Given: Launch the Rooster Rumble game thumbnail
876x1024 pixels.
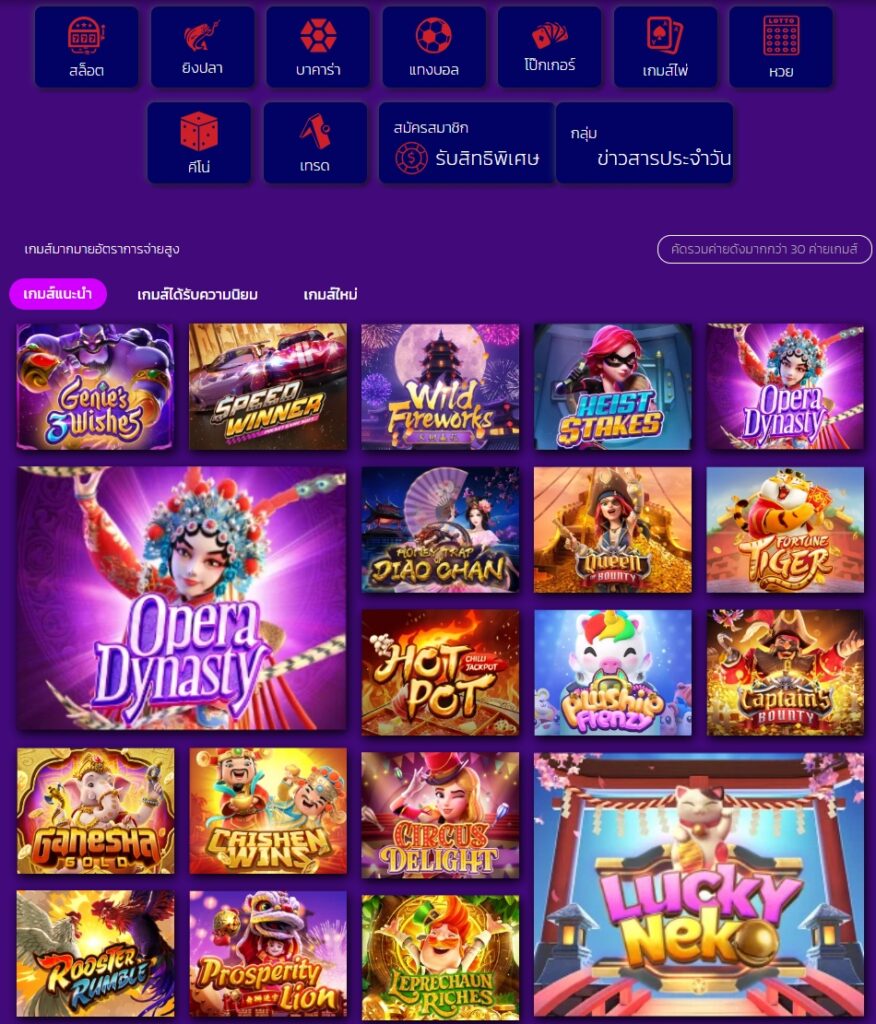Looking at the screenshot, I should click(95, 953).
